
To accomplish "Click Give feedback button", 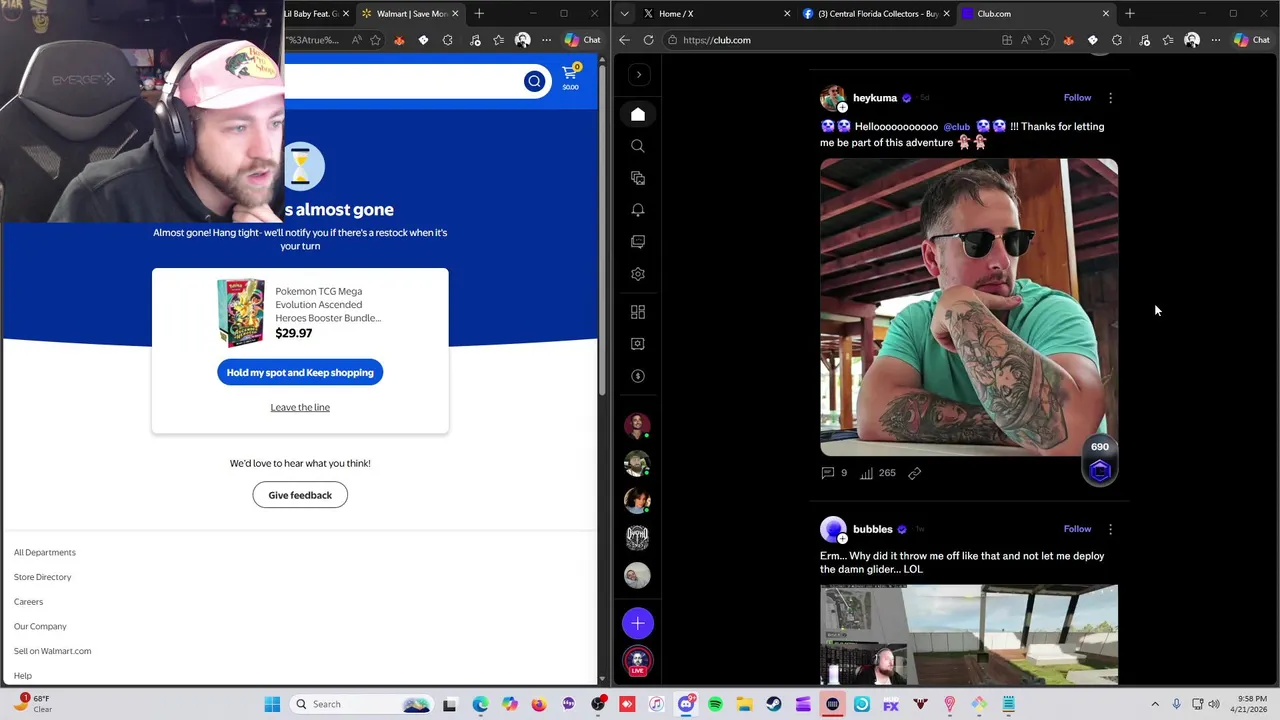I will (x=300, y=495).
